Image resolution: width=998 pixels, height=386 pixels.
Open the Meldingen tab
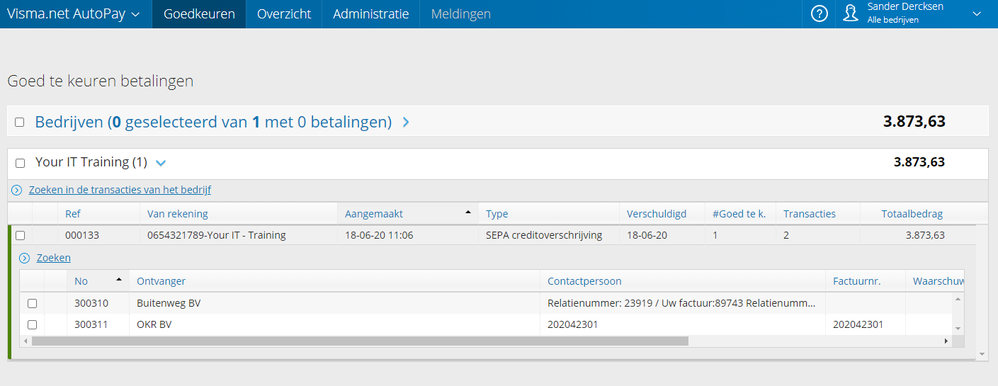[x=461, y=14]
